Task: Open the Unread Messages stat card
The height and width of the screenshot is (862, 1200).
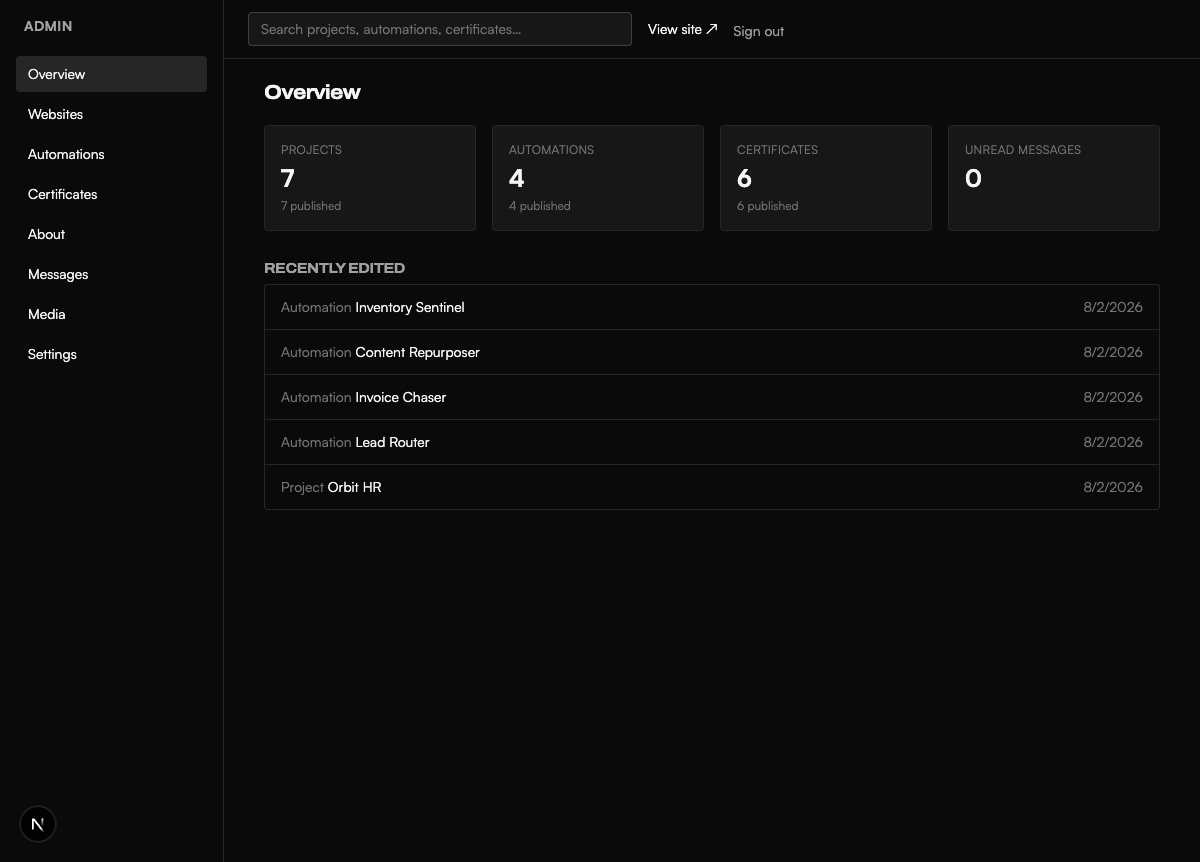Action: click(1054, 178)
